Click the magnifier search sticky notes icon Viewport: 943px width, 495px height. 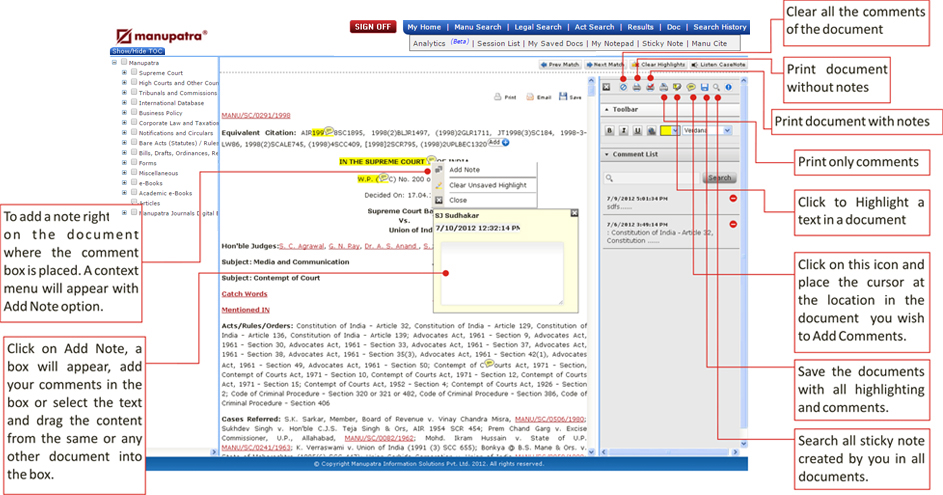pos(716,87)
